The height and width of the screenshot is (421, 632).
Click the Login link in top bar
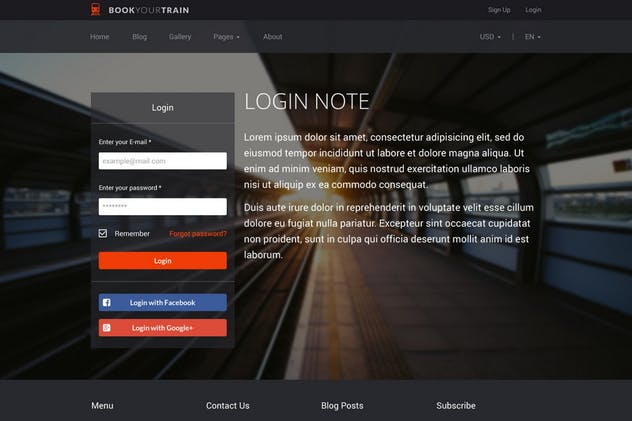[533, 10]
